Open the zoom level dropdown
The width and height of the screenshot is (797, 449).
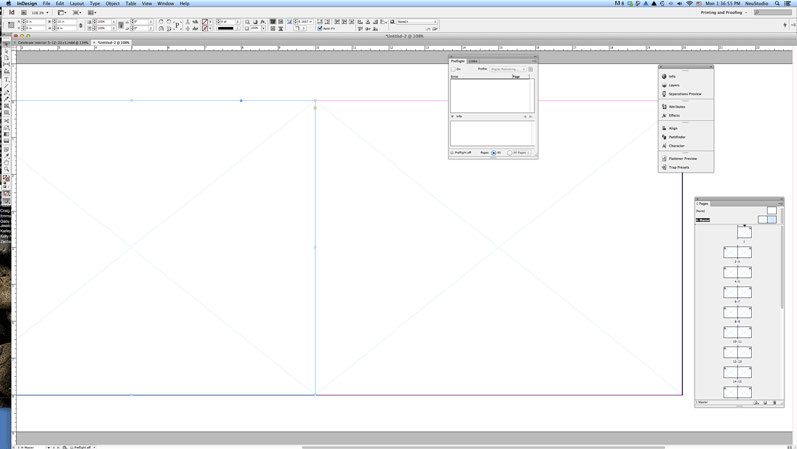[x=41, y=13]
